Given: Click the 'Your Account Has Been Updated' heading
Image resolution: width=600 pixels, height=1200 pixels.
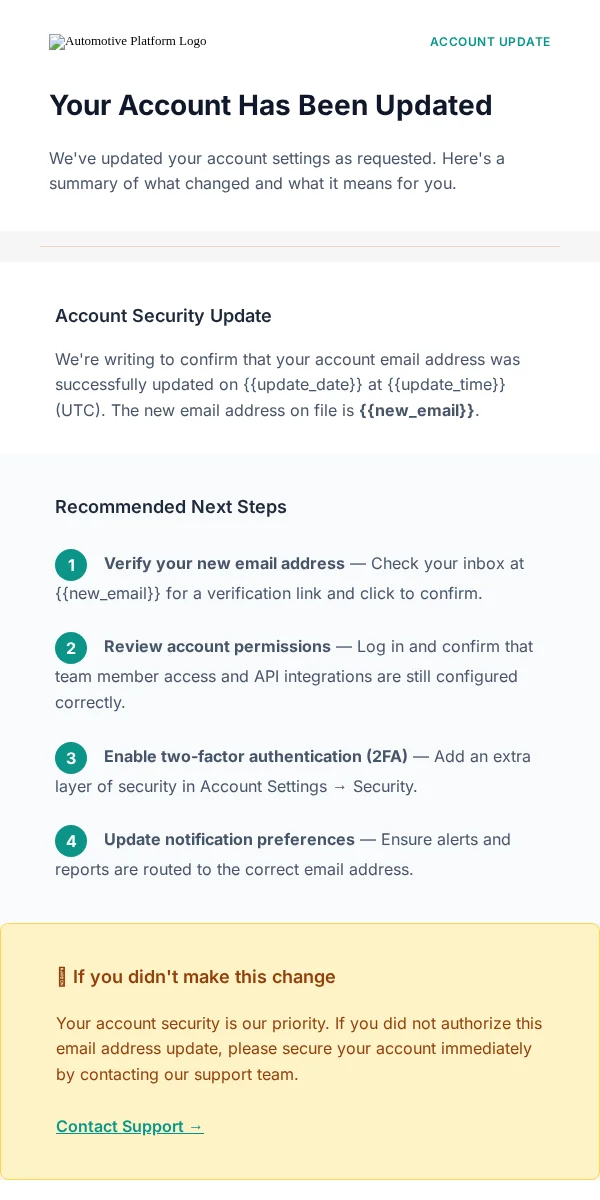Looking at the screenshot, I should [271, 105].
